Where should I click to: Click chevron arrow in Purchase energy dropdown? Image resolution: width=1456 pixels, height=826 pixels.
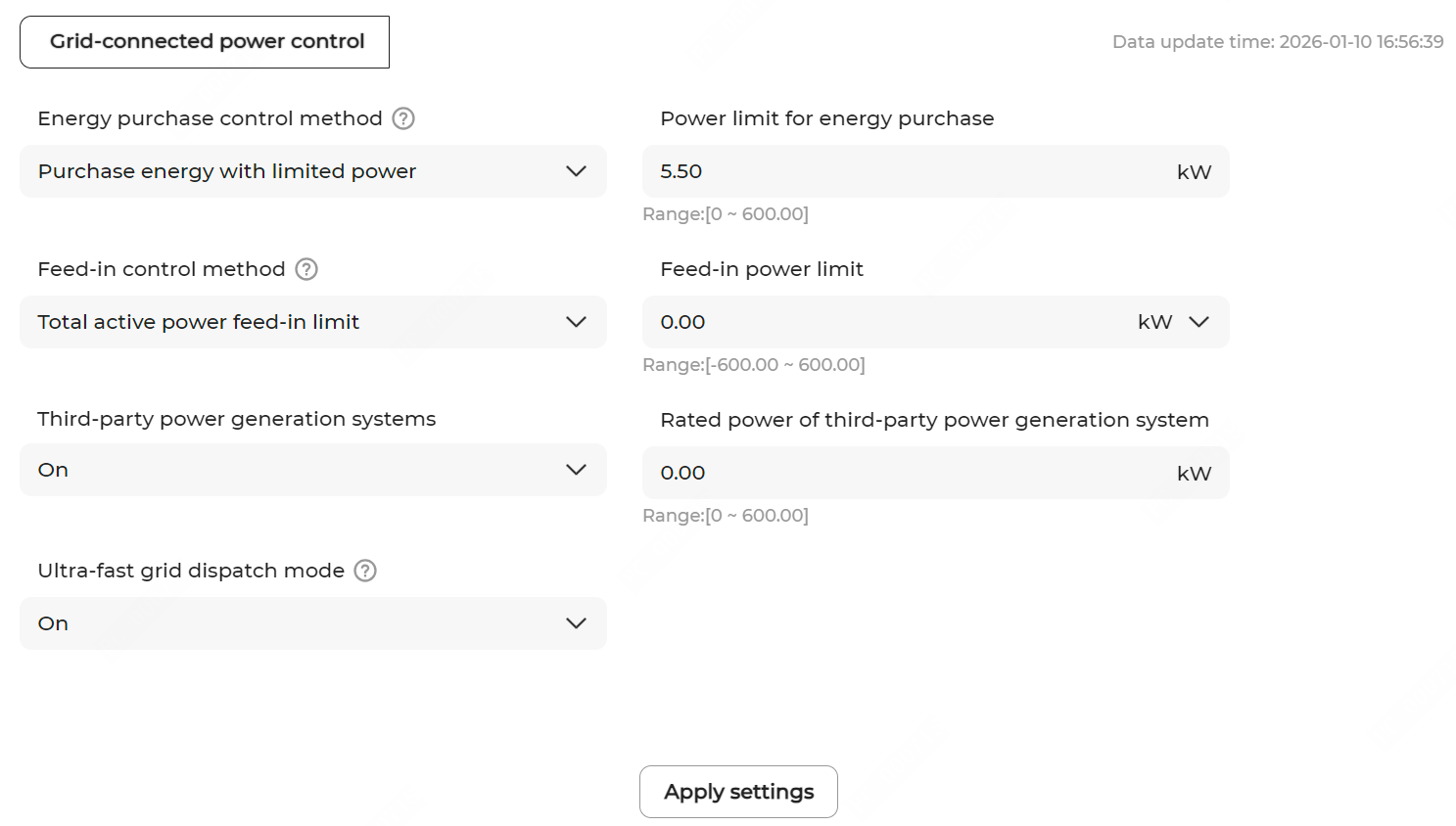coord(576,171)
